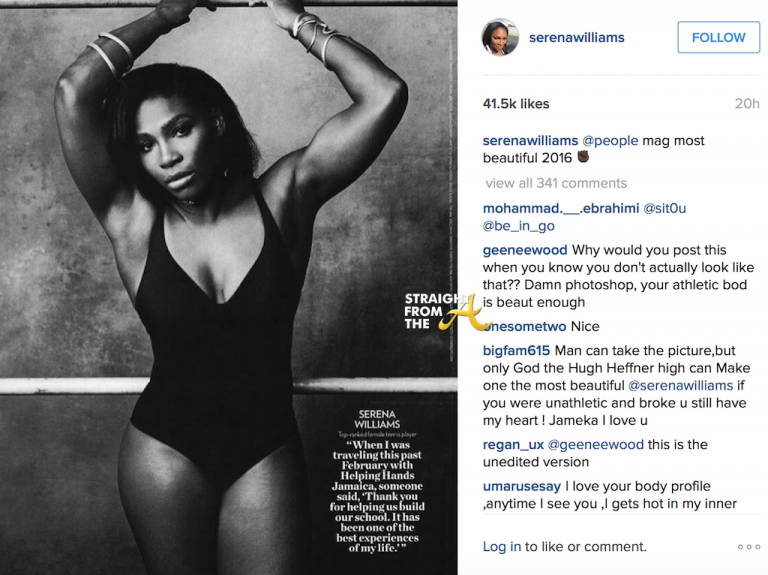The height and width of the screenshot is (575, 768).
Task: Open the three-dot more options menu
Action: tap(748, 547)
